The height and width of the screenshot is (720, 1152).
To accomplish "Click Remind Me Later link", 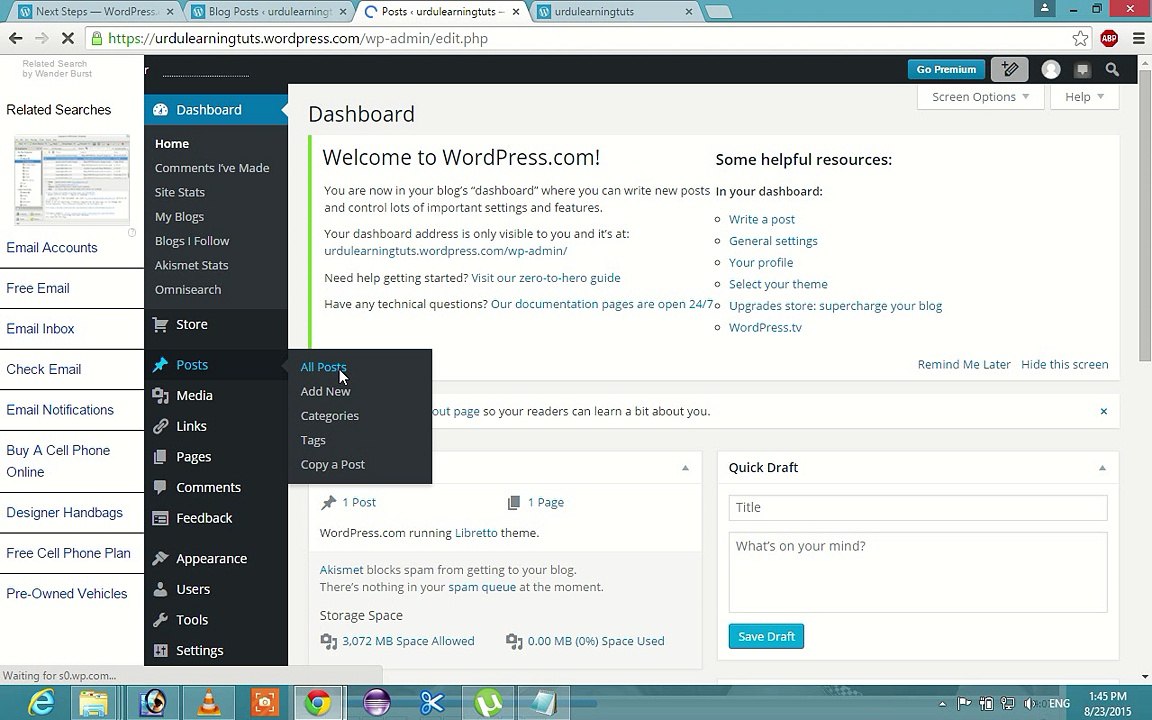I will pos(964,364).
